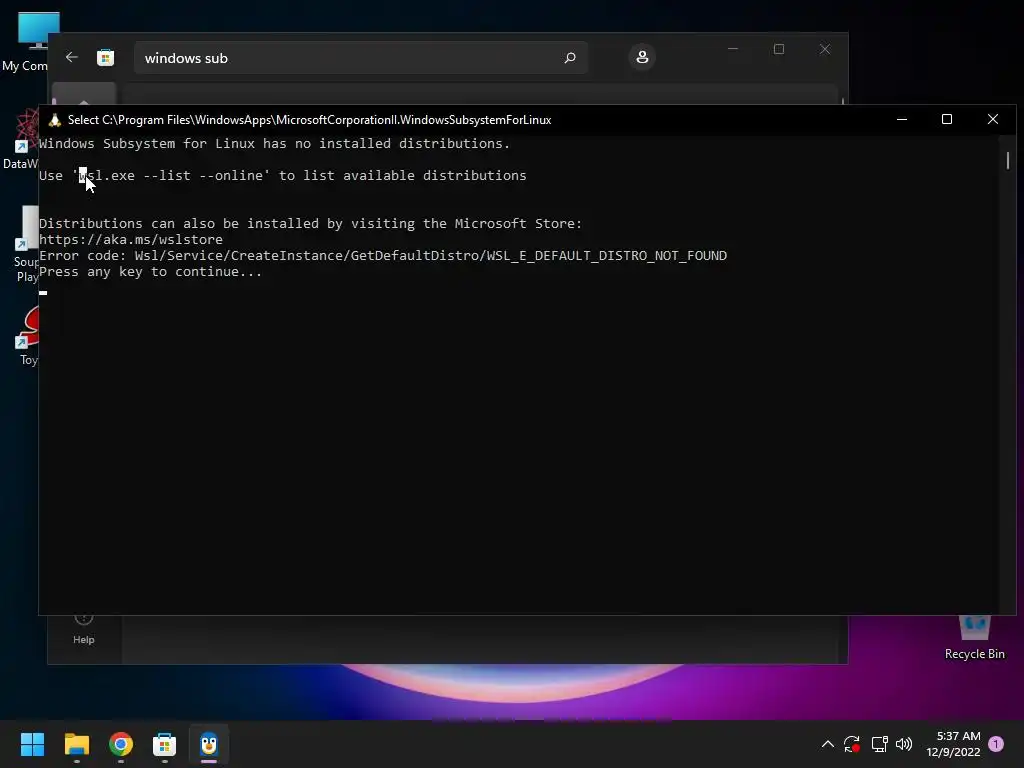
Task: Click the sync update tray icon
Action: pyautogui.click(x=852, y=744)
